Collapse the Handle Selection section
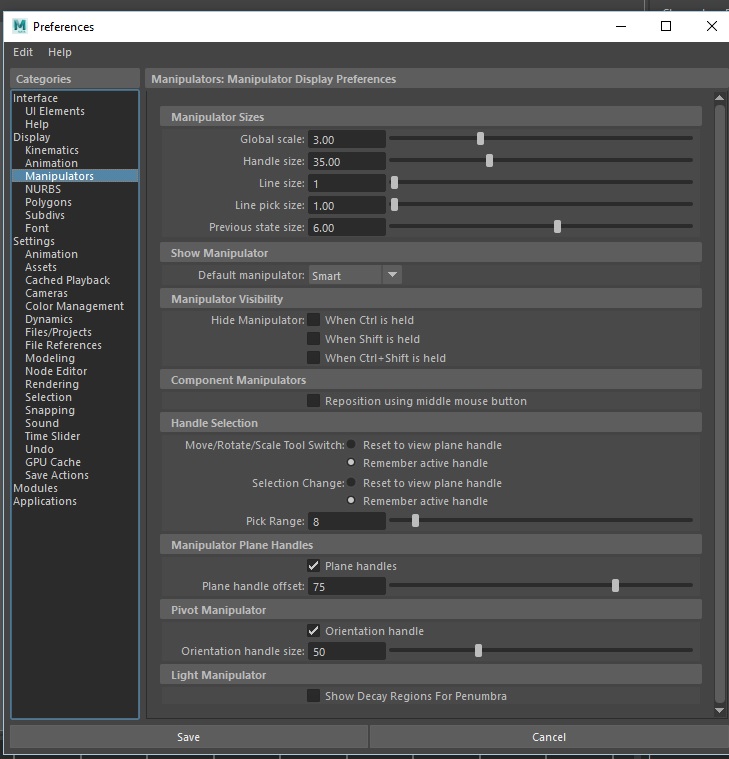Screen dimensions: 729x759 point(431,423)
